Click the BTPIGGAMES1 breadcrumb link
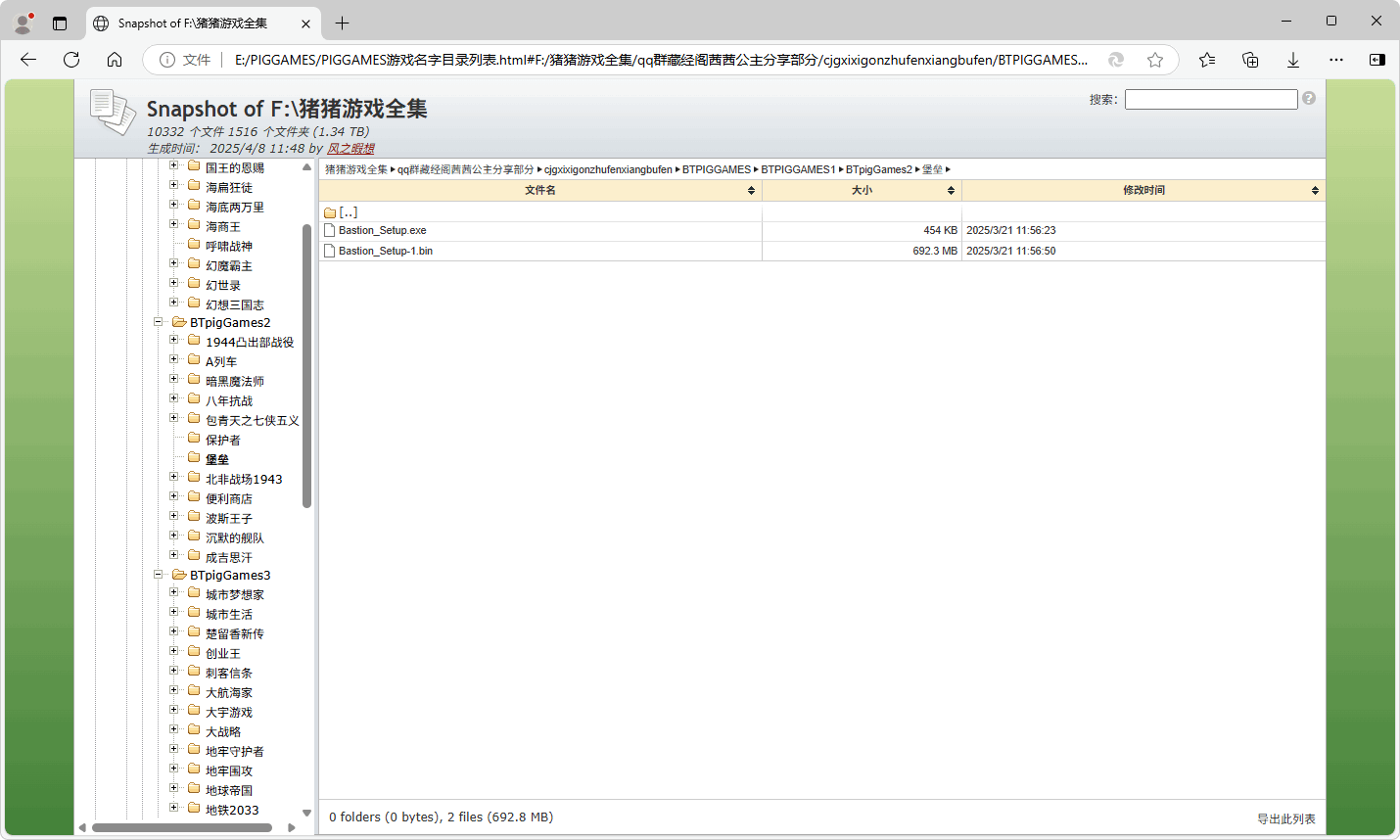Image resolution: width=1400 pixels, height=840 pixels. tap(798, 169)
